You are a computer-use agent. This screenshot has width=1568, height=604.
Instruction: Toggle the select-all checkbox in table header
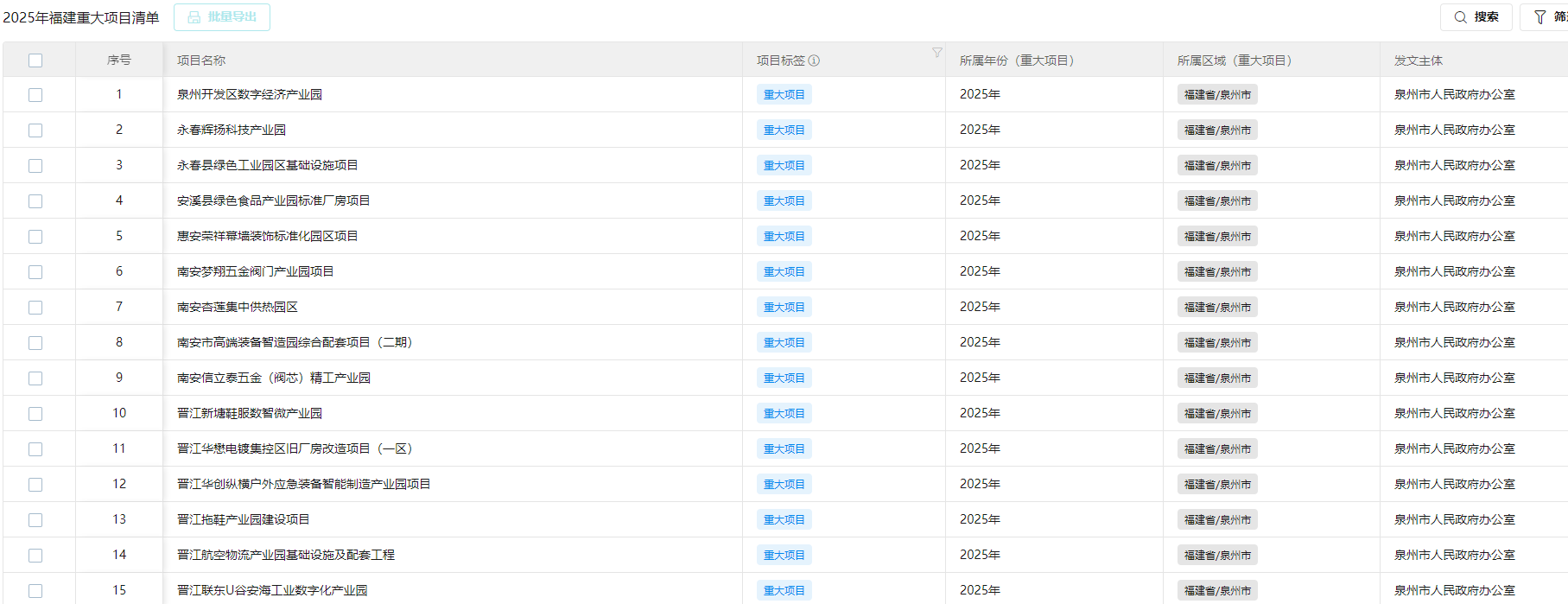pyautogui.click(x=35, y=60)
